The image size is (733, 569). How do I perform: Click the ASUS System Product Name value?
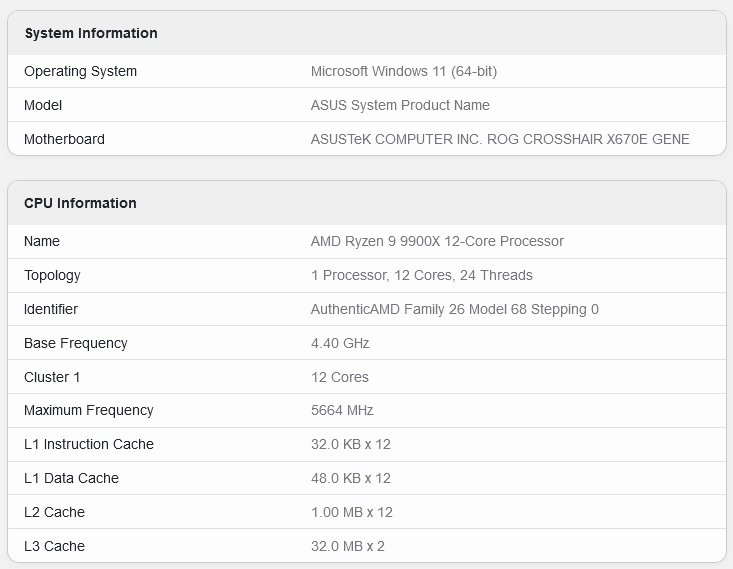400,105
